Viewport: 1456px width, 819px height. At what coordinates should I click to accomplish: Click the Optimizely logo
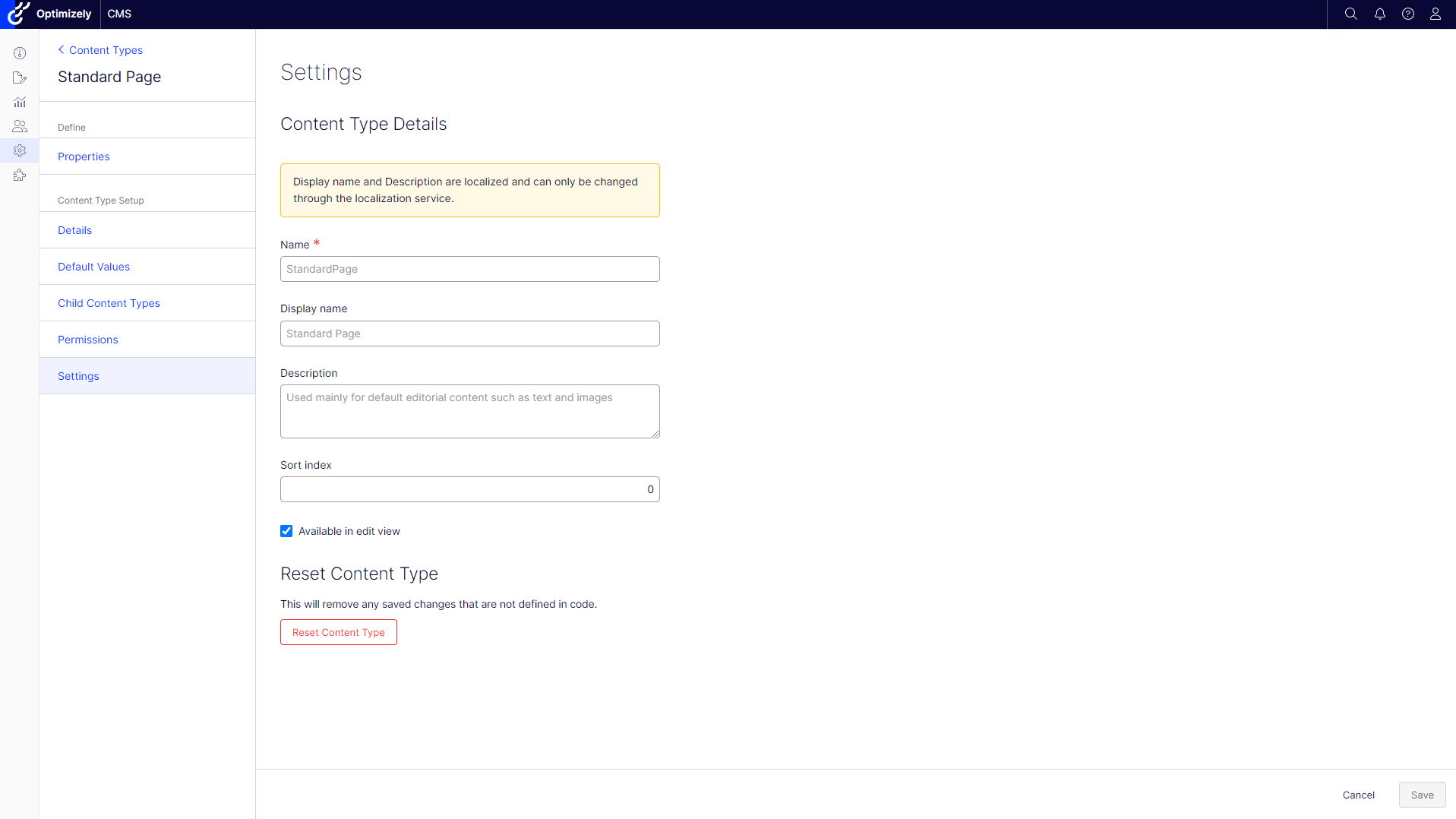[50, 14]
